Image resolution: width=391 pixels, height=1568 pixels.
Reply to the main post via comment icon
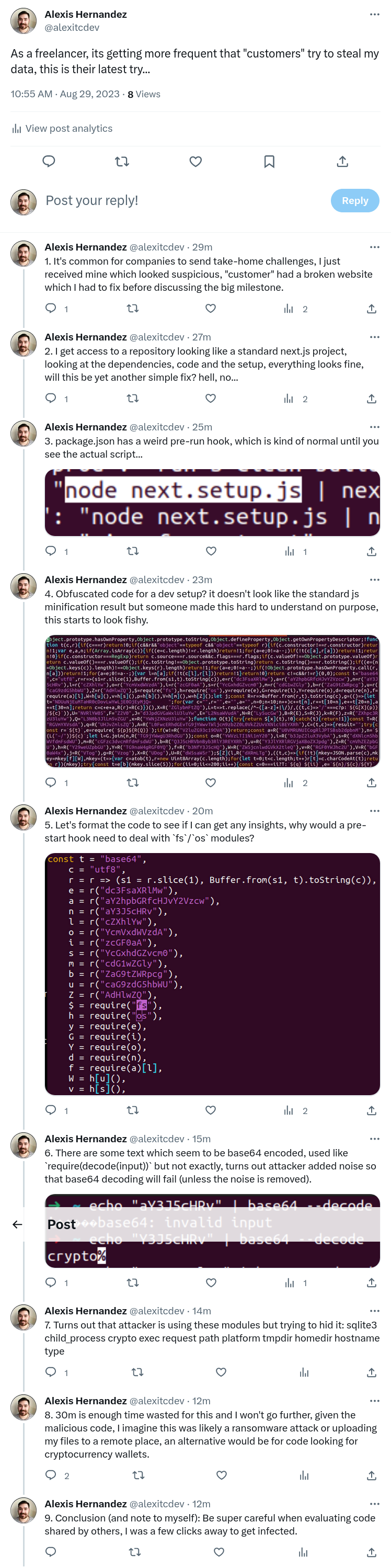coord(49,161)
